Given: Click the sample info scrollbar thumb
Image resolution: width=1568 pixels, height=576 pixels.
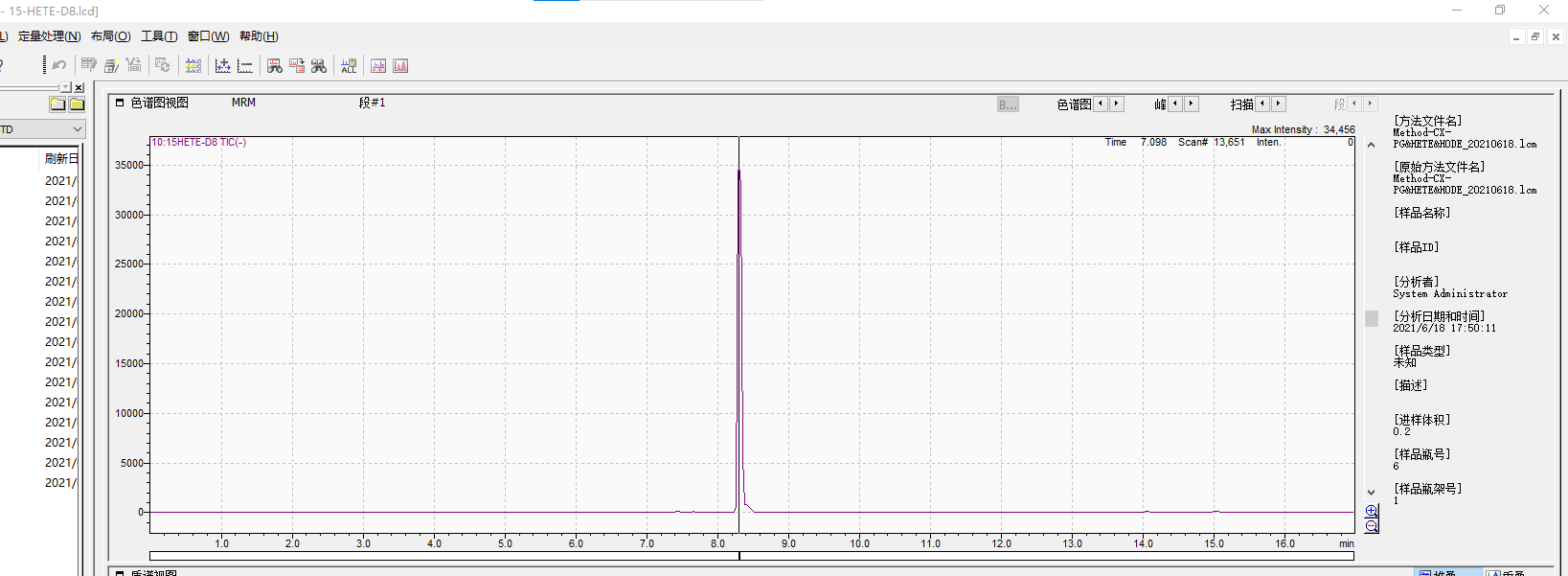Looking at the screenshot, I should (x=1372, y=318).
